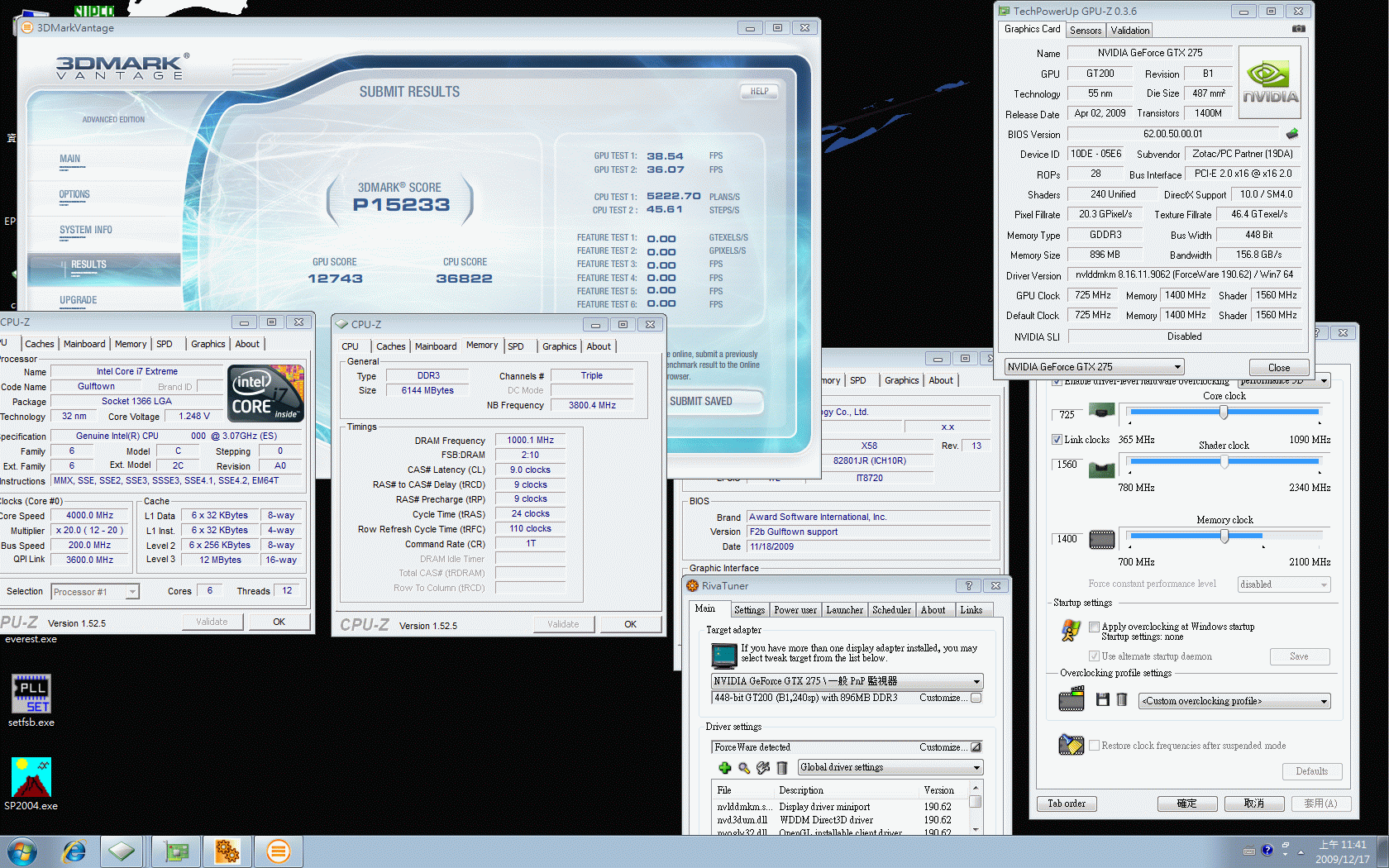Open setfsb.exe desktop icon

(x=31, y=700)
